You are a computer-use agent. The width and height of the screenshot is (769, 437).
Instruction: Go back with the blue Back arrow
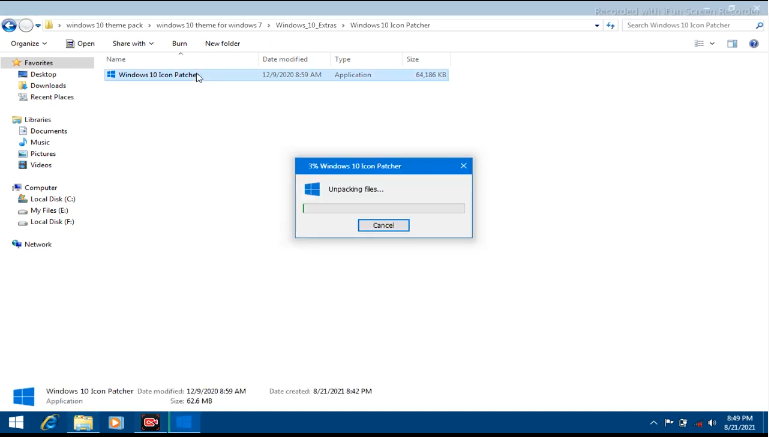[9, 25]
